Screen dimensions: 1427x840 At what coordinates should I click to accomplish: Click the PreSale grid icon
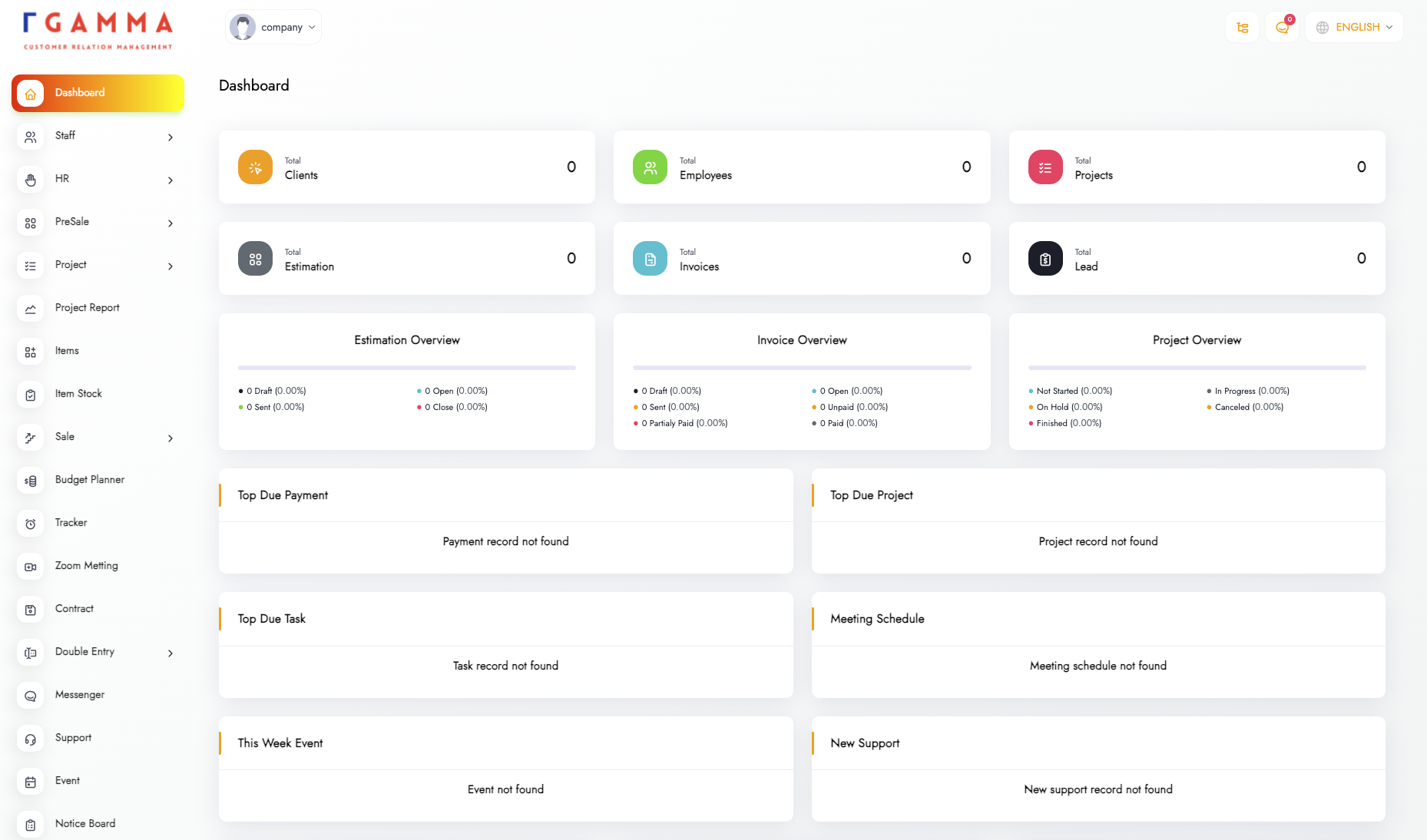point(30,223)
